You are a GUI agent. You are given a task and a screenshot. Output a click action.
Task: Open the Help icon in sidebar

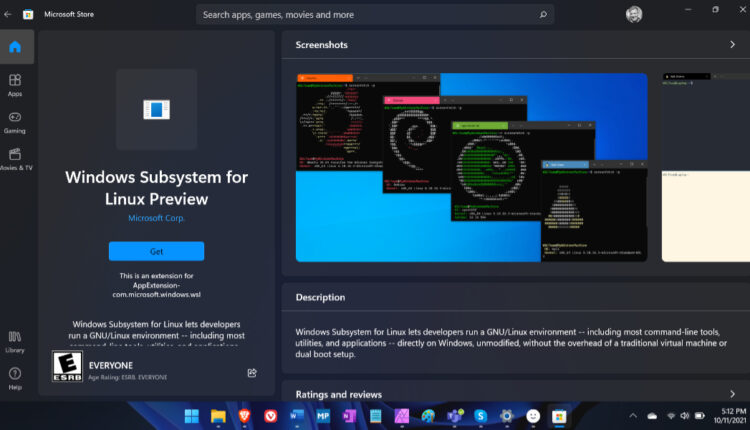pyautogui.click(x=15, y=377)
